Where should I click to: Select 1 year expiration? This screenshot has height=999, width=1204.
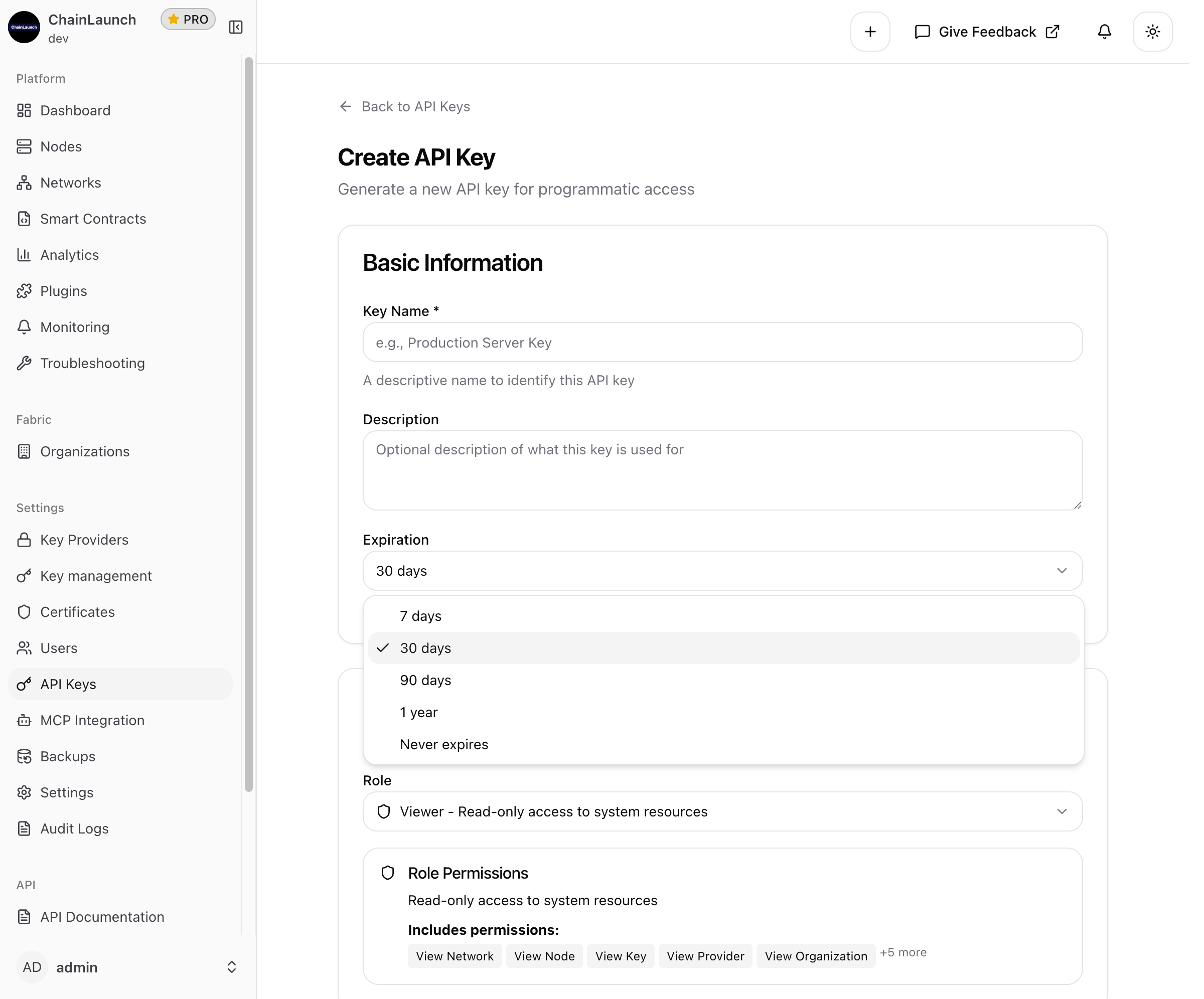[x=418, y=713]
